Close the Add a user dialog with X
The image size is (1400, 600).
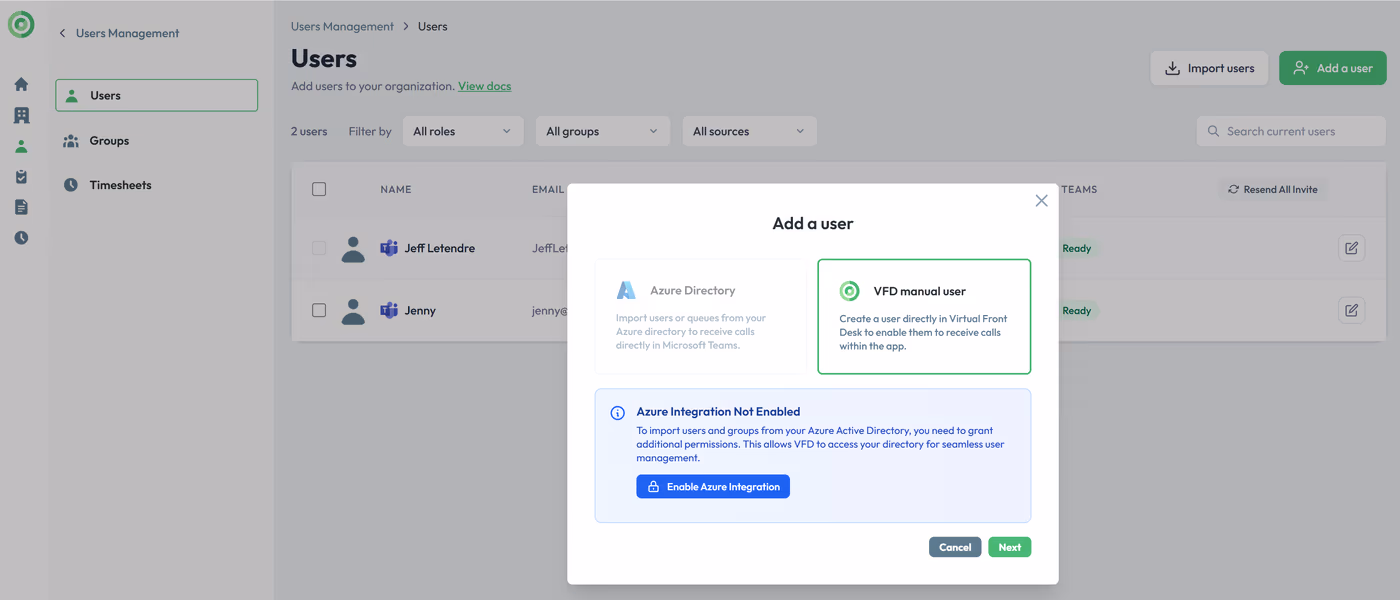pyautogui.click(x=1041, y=201)
